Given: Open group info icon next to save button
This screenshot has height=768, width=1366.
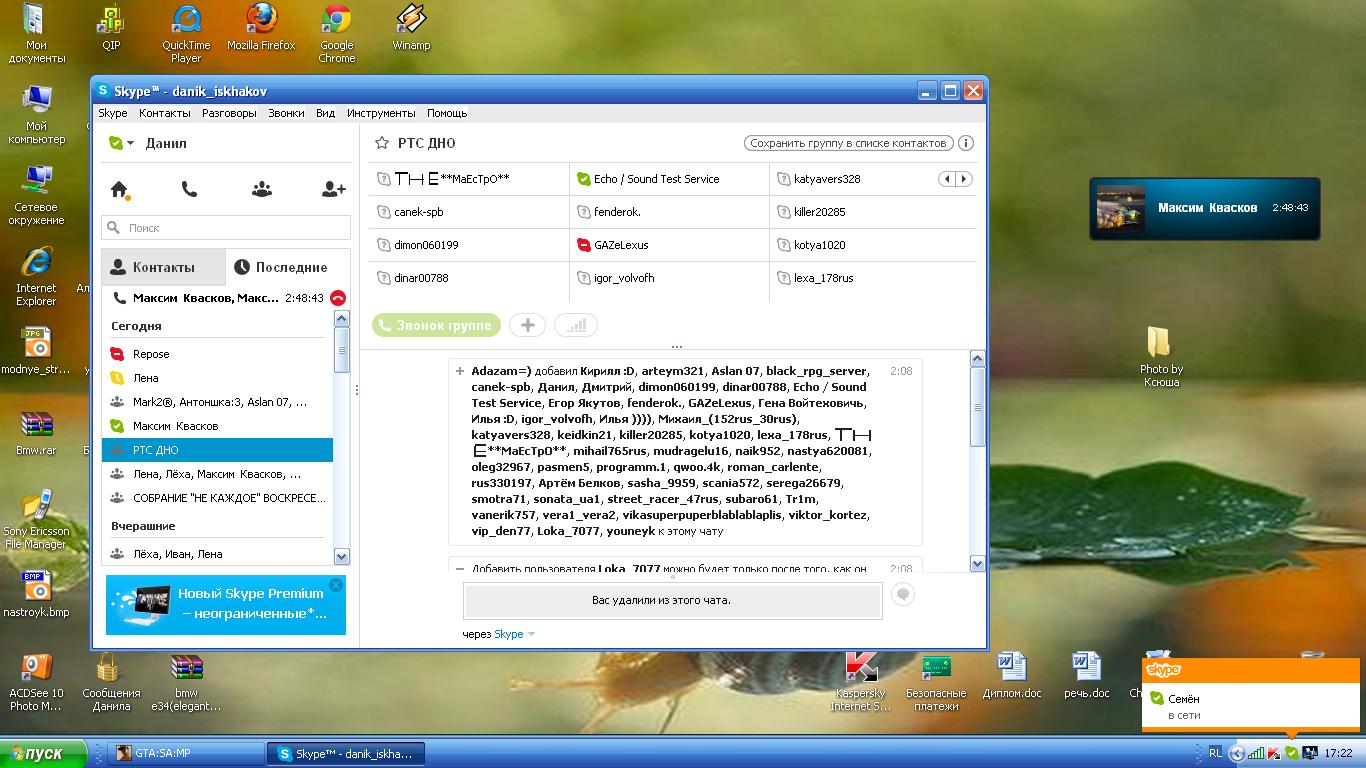Looking at the screenshot, I should [x=966, y=143].
